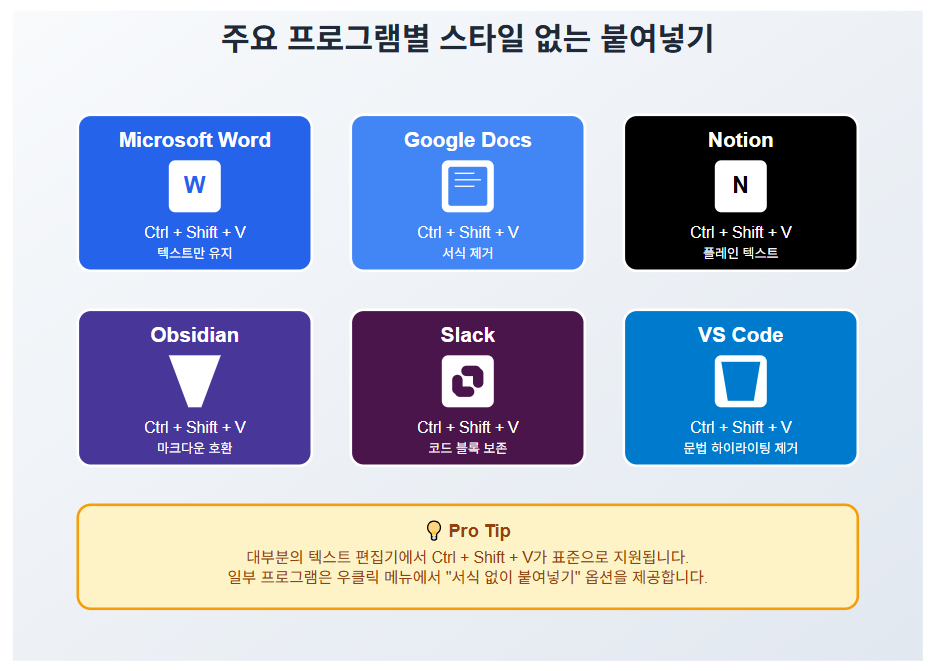939x671 pixels.
Task: Select the Google Docs card title
Action: tap(468, 140)
